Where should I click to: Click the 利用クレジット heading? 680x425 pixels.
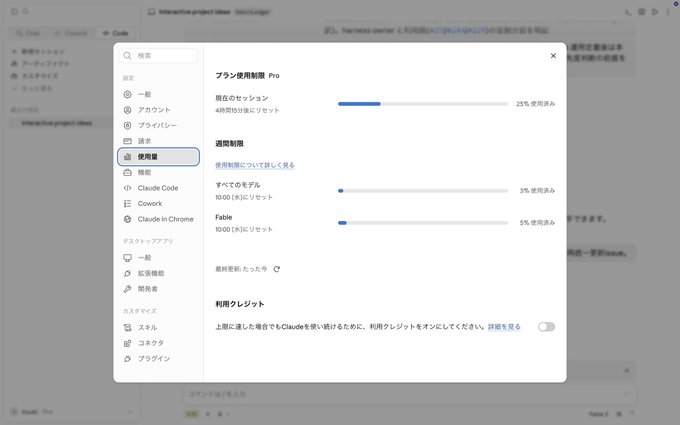[x=240, y=304]
